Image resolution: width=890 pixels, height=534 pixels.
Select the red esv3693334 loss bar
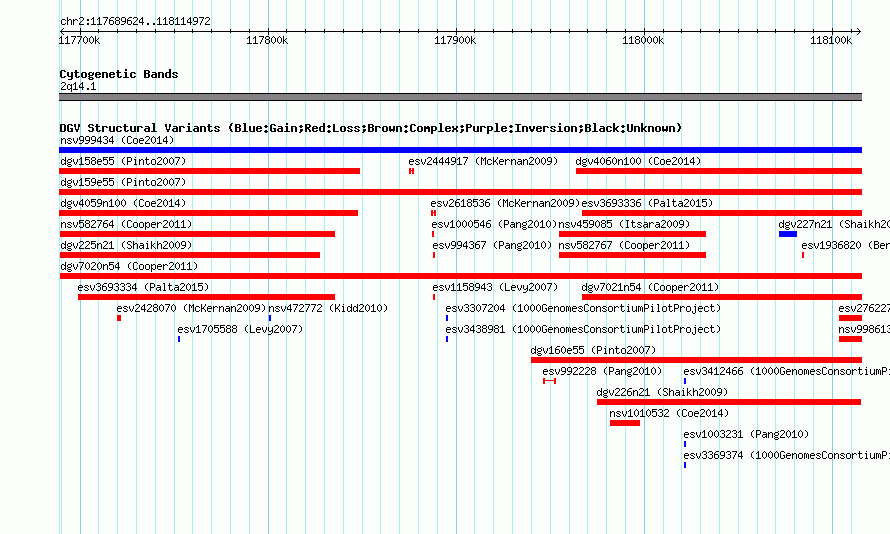(x=207, y=297)
